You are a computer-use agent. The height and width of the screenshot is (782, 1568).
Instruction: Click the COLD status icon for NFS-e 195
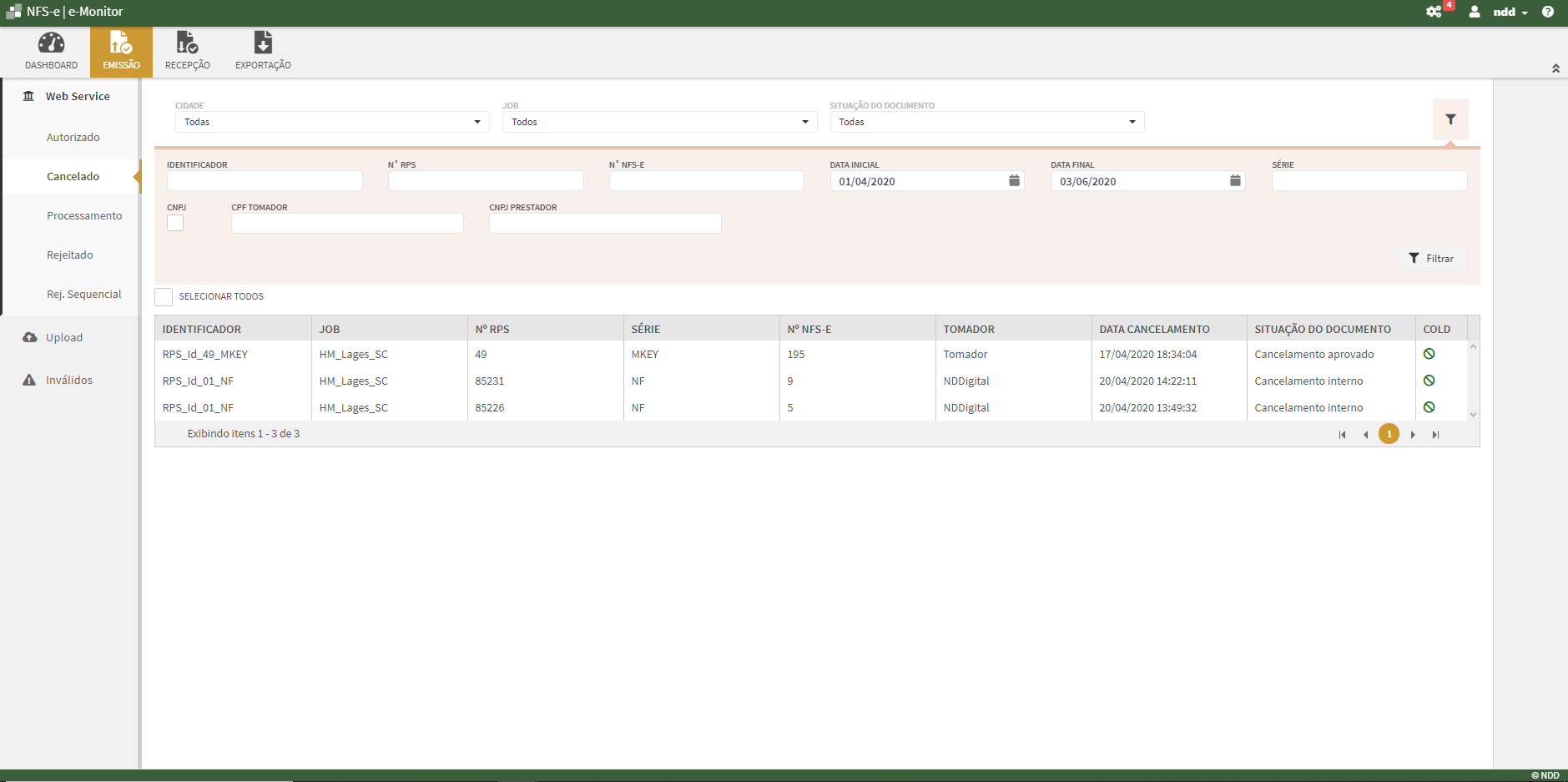pos(1430,353)
